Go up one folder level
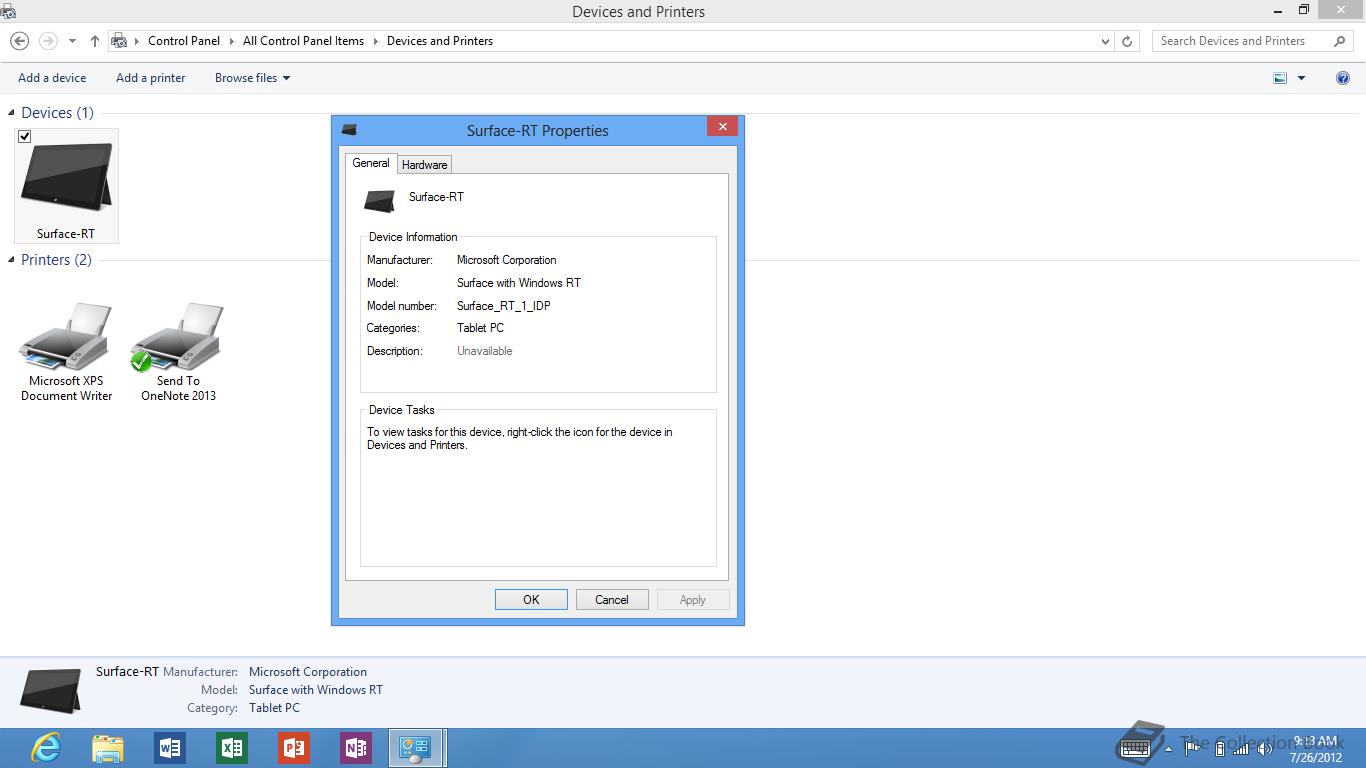 [x=94, y=41]
